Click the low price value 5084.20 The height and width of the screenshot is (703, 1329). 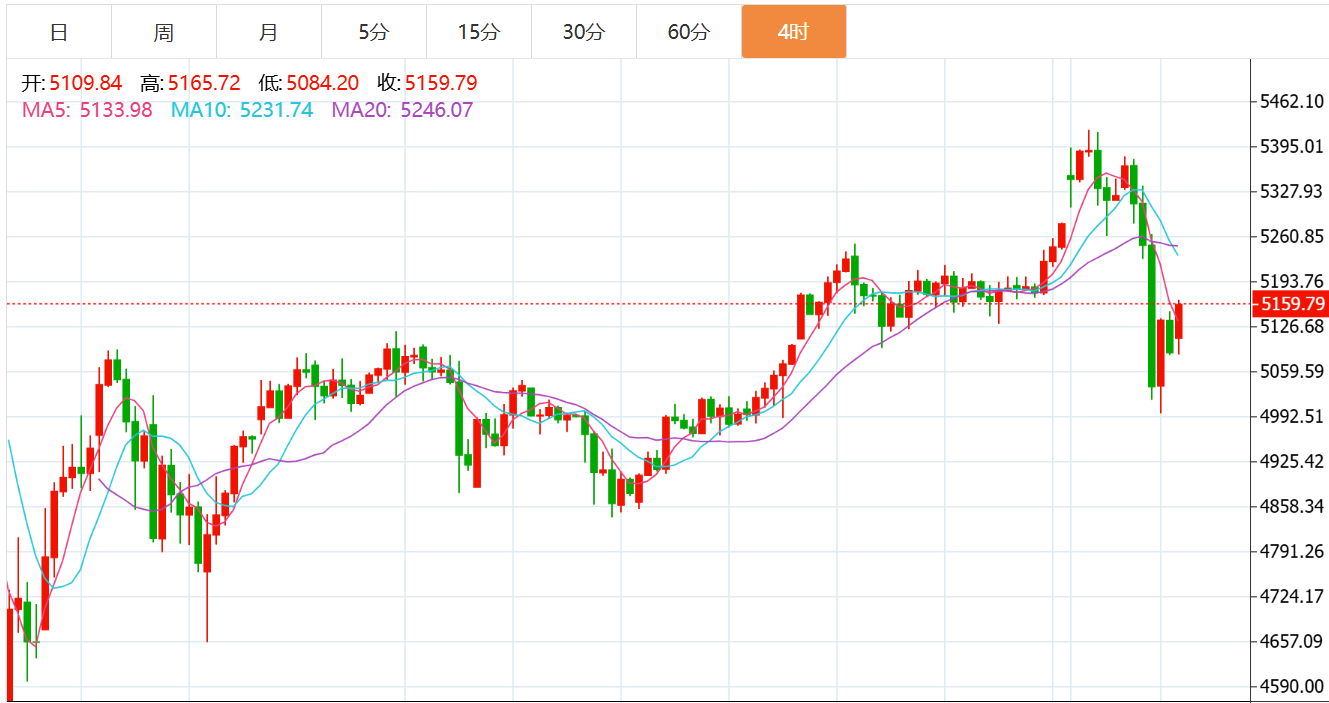coord(322,83)
